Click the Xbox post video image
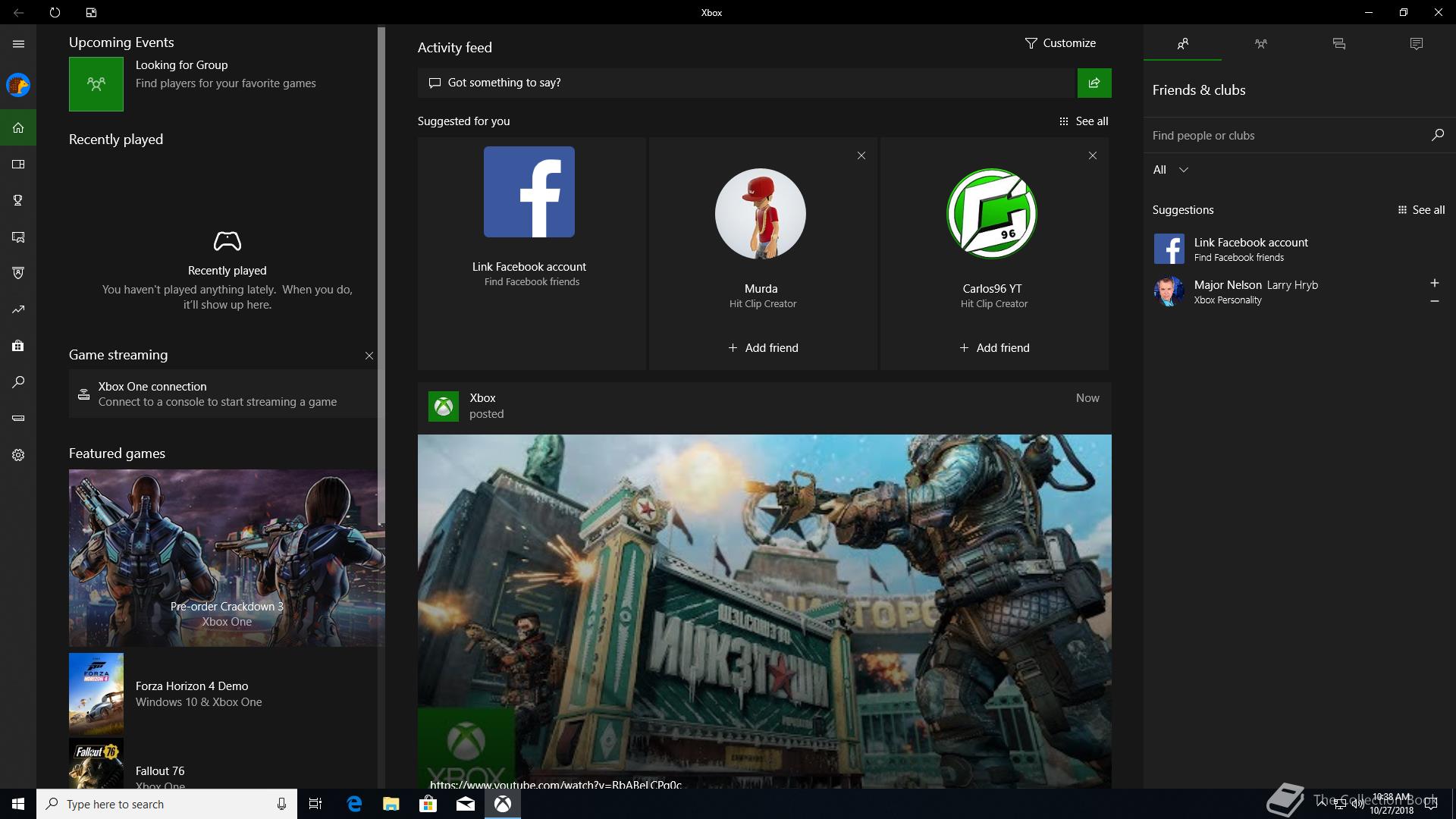 764,611
